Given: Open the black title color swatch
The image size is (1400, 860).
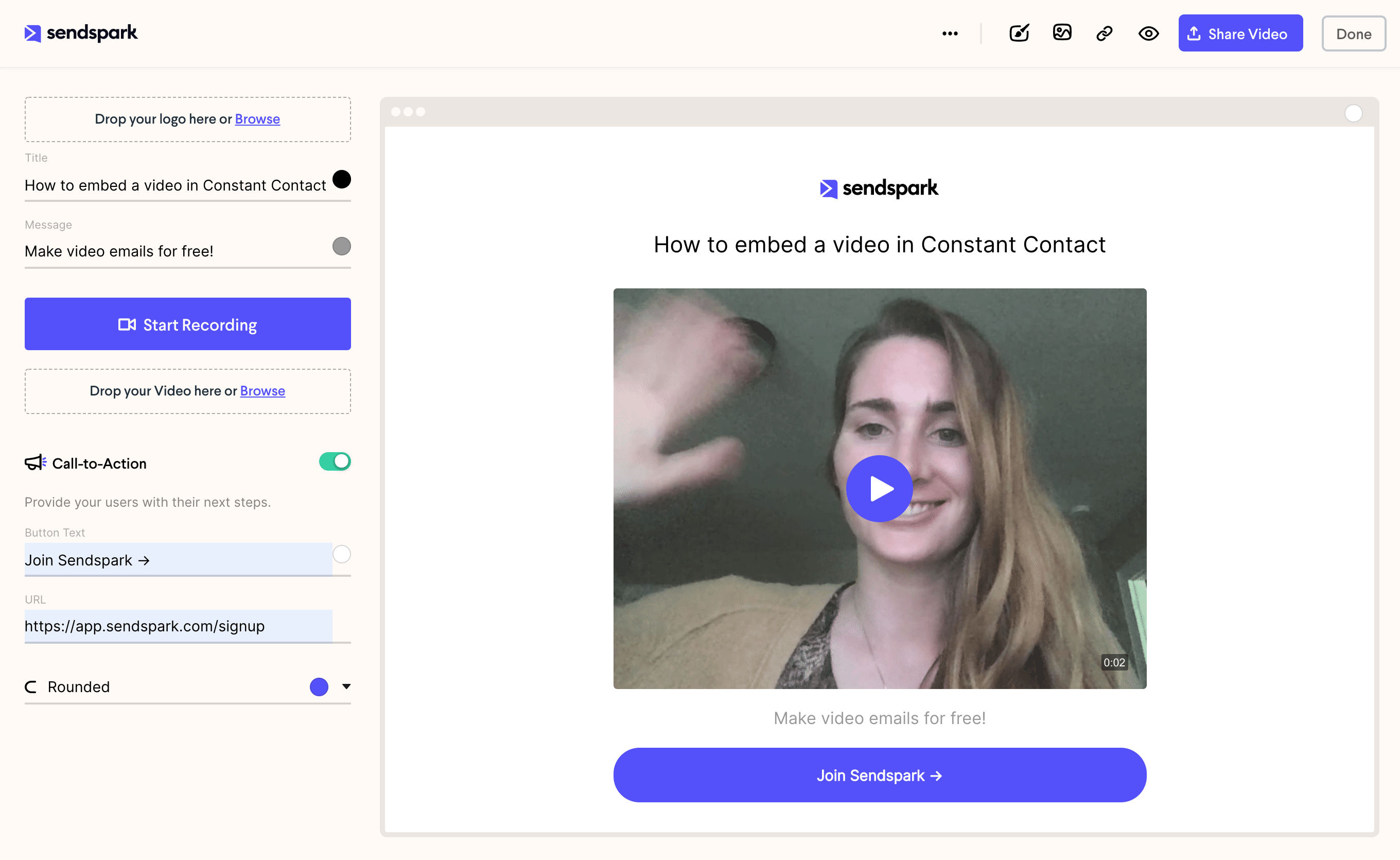Looking at the screenshot, I should point(342,179).
